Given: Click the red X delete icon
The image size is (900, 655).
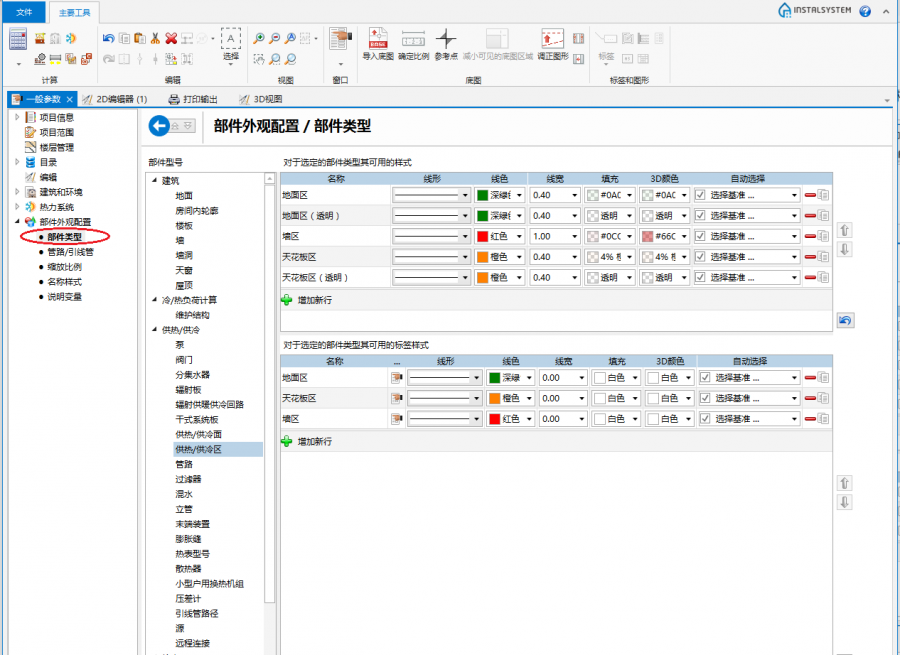Looking at the screenshot, I should tap(171, 38).
